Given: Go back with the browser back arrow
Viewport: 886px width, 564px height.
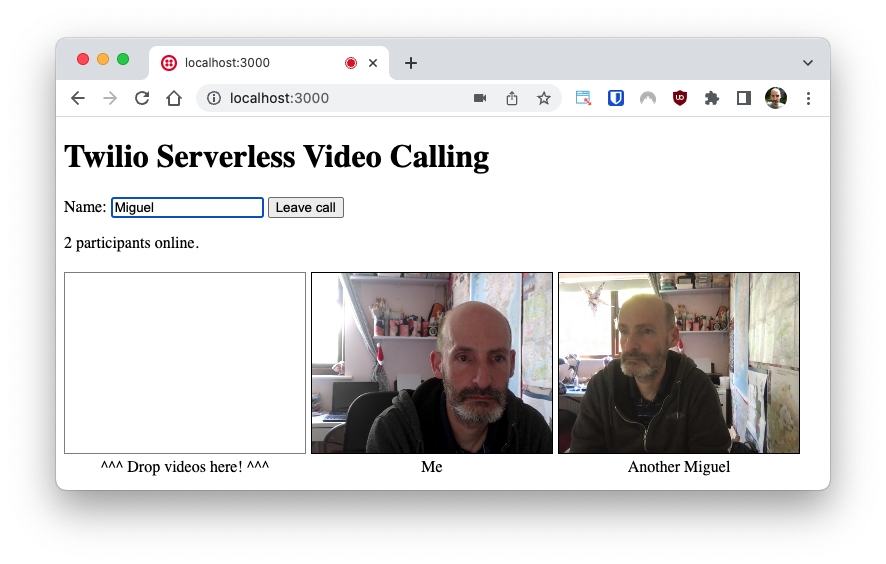Looking at the screenshot, I should pos(78,98).
